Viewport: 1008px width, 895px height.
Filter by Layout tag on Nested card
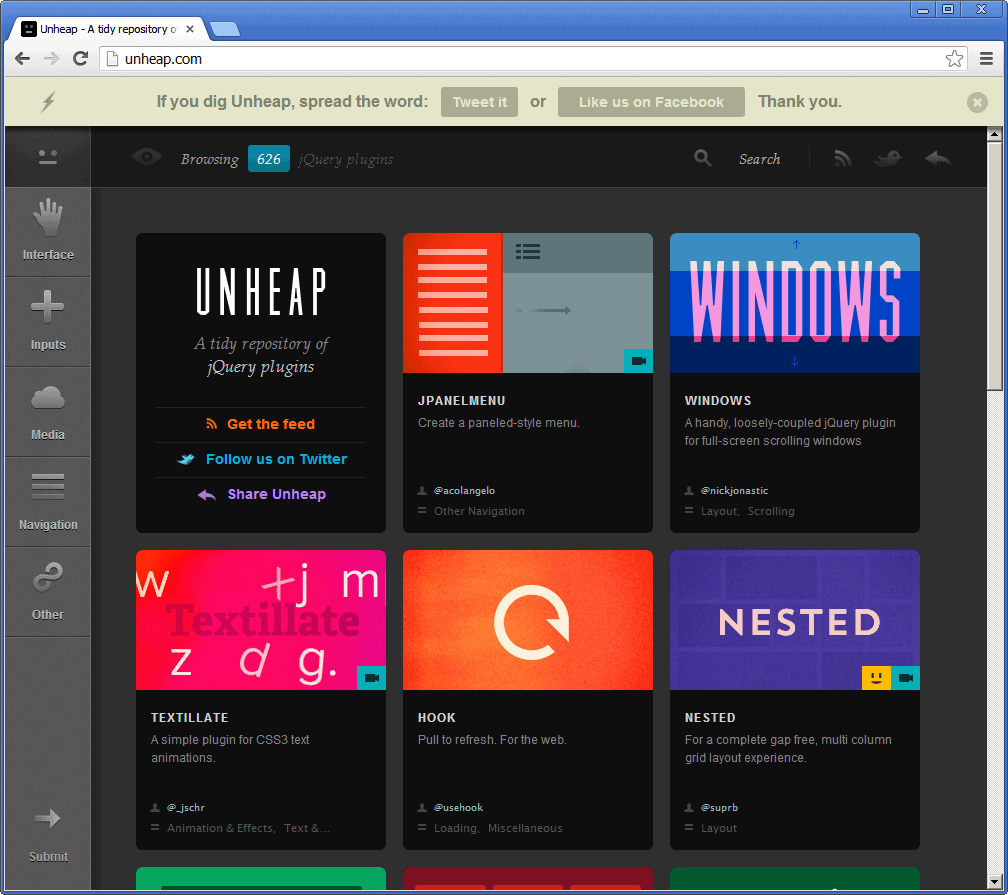point(719,828)
